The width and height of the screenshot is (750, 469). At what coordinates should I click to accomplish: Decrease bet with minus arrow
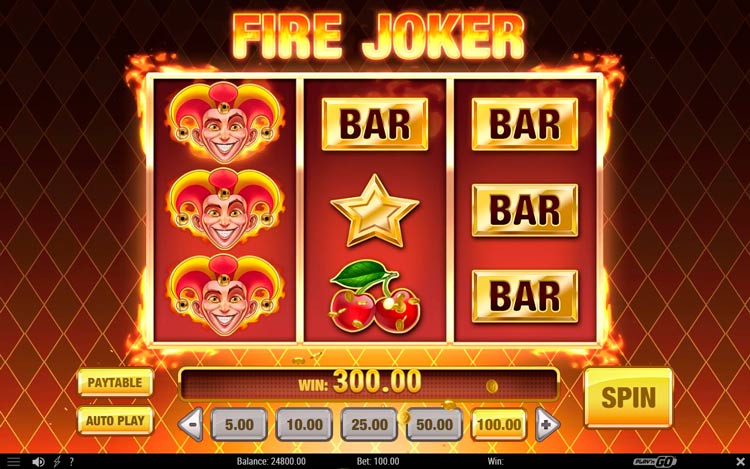(x=190, y=424)
